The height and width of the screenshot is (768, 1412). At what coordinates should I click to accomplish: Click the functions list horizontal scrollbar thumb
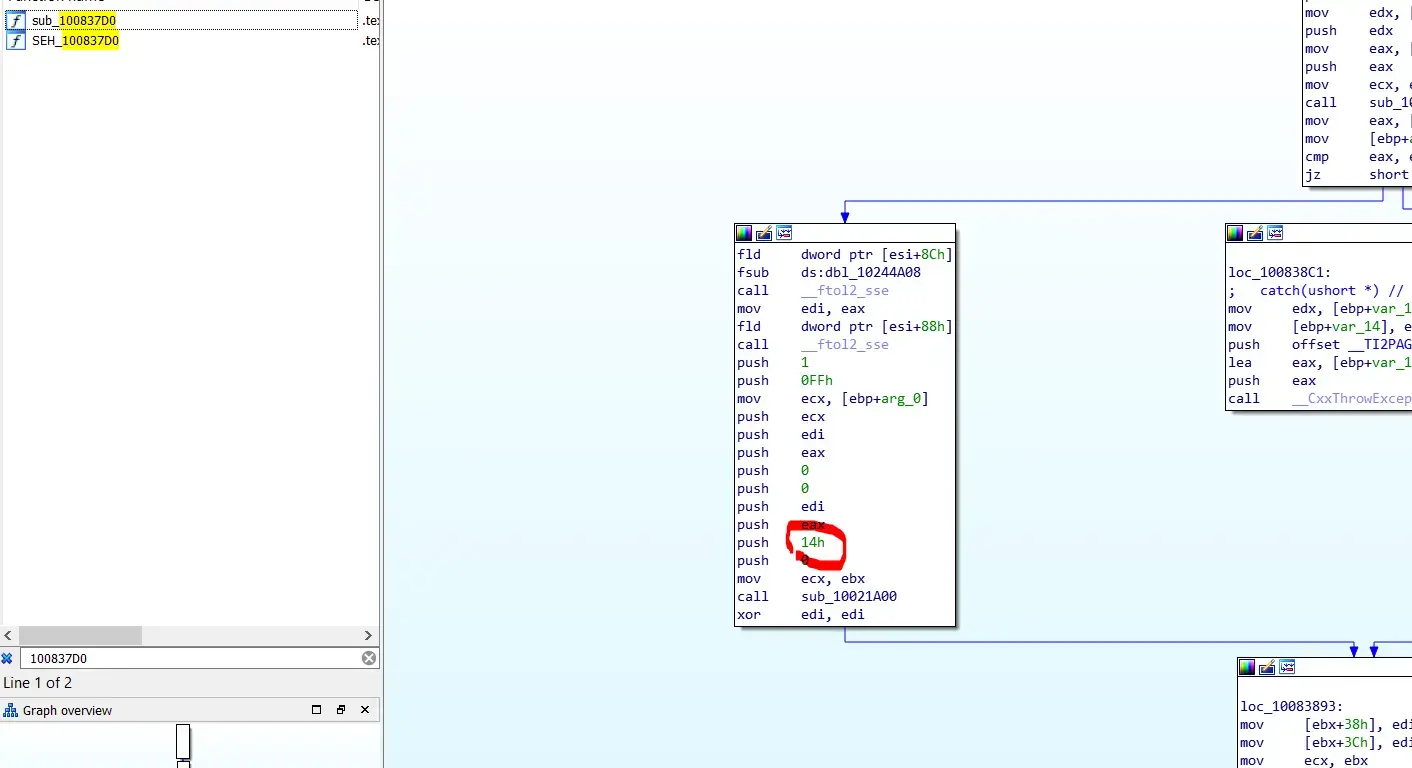click(x=80, y=635)
